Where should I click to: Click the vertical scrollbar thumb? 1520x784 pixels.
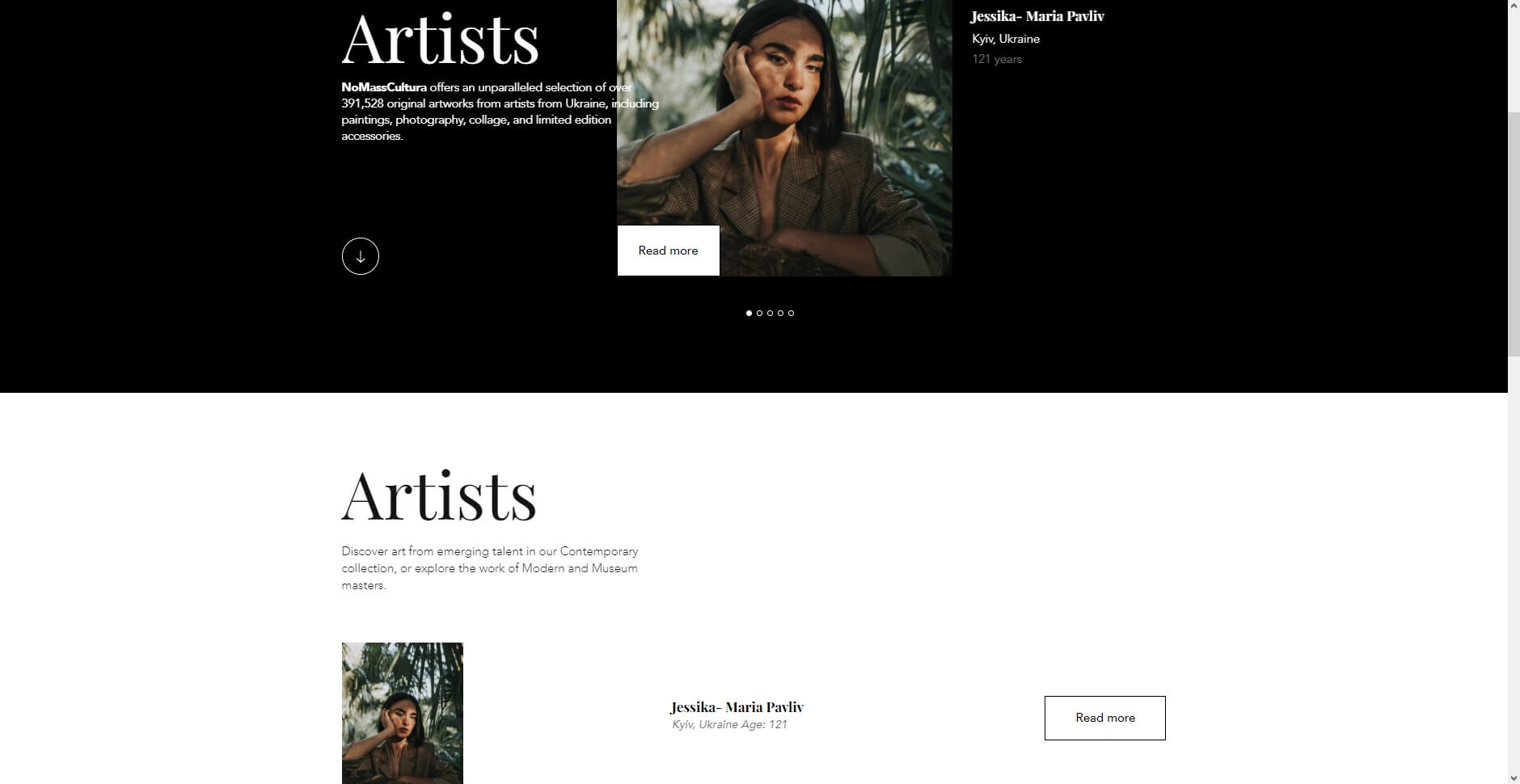(x=1514, y=234)
